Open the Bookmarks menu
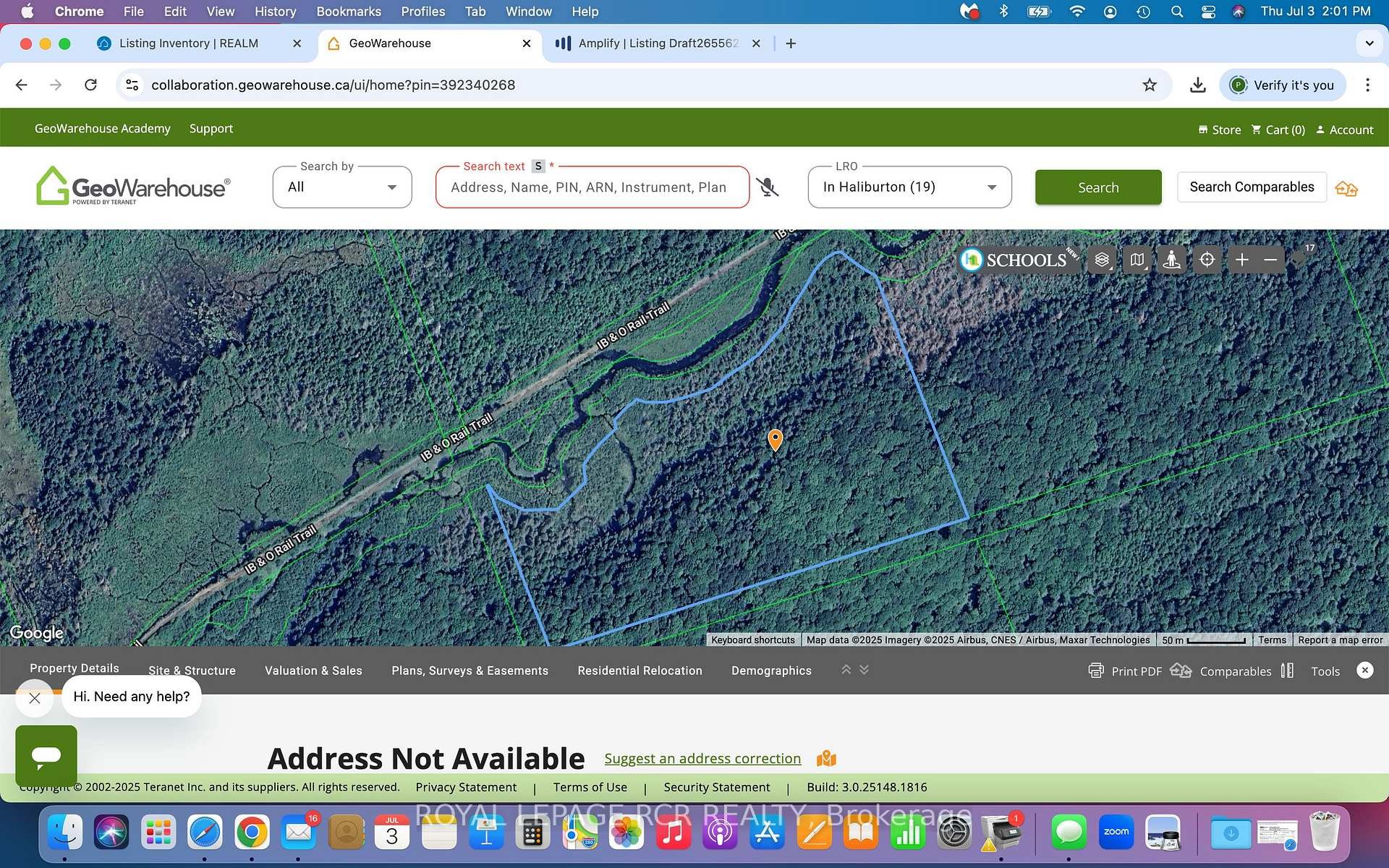Screen dimensions: 1389x868 click(348, 12)
